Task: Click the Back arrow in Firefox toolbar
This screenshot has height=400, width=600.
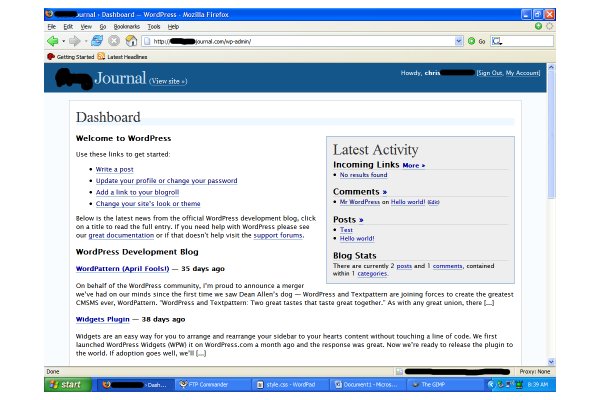Action: pyautogui.click(x=52, y=41)
